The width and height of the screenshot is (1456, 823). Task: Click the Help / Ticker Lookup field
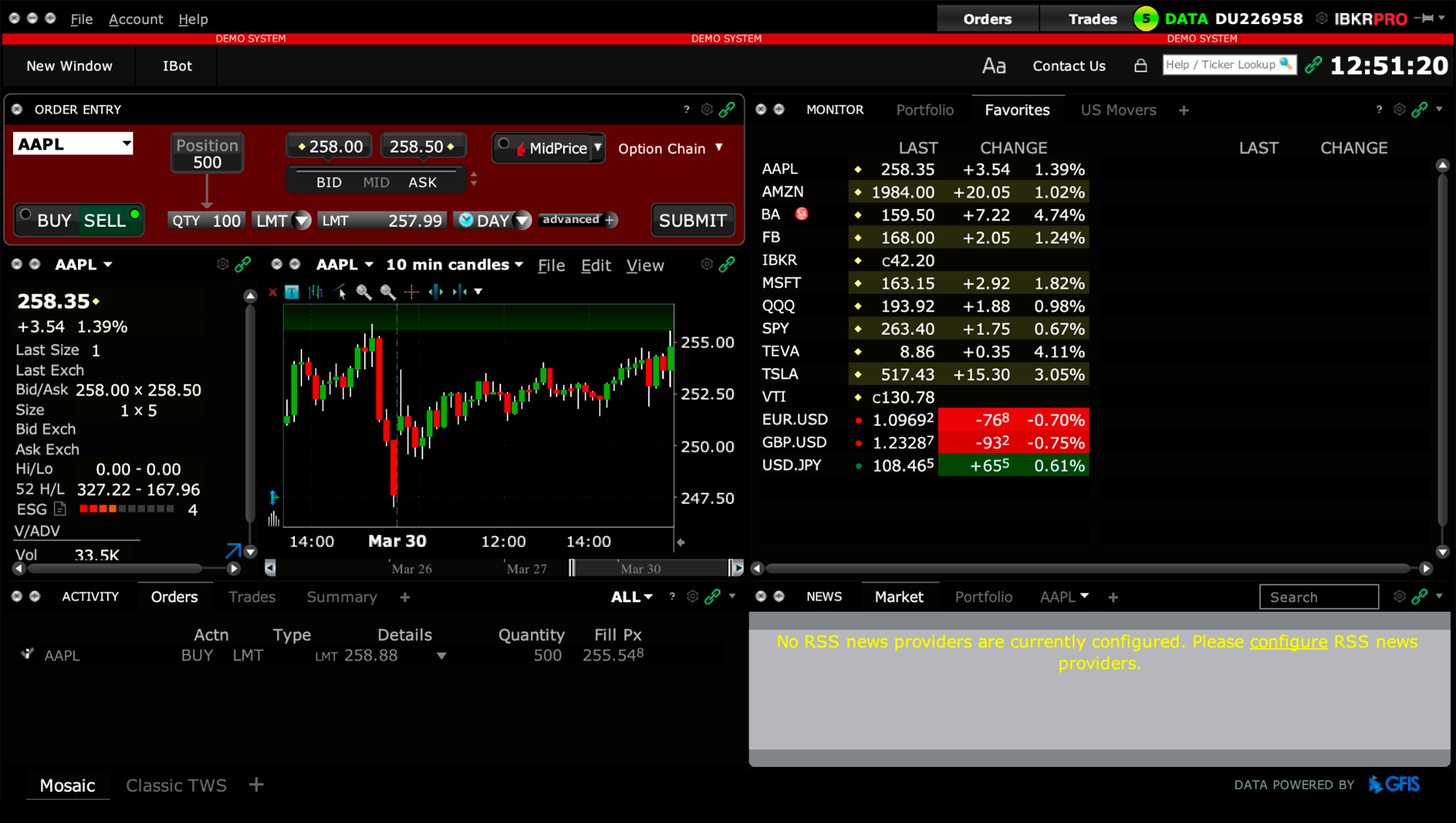click(1229, 65)
